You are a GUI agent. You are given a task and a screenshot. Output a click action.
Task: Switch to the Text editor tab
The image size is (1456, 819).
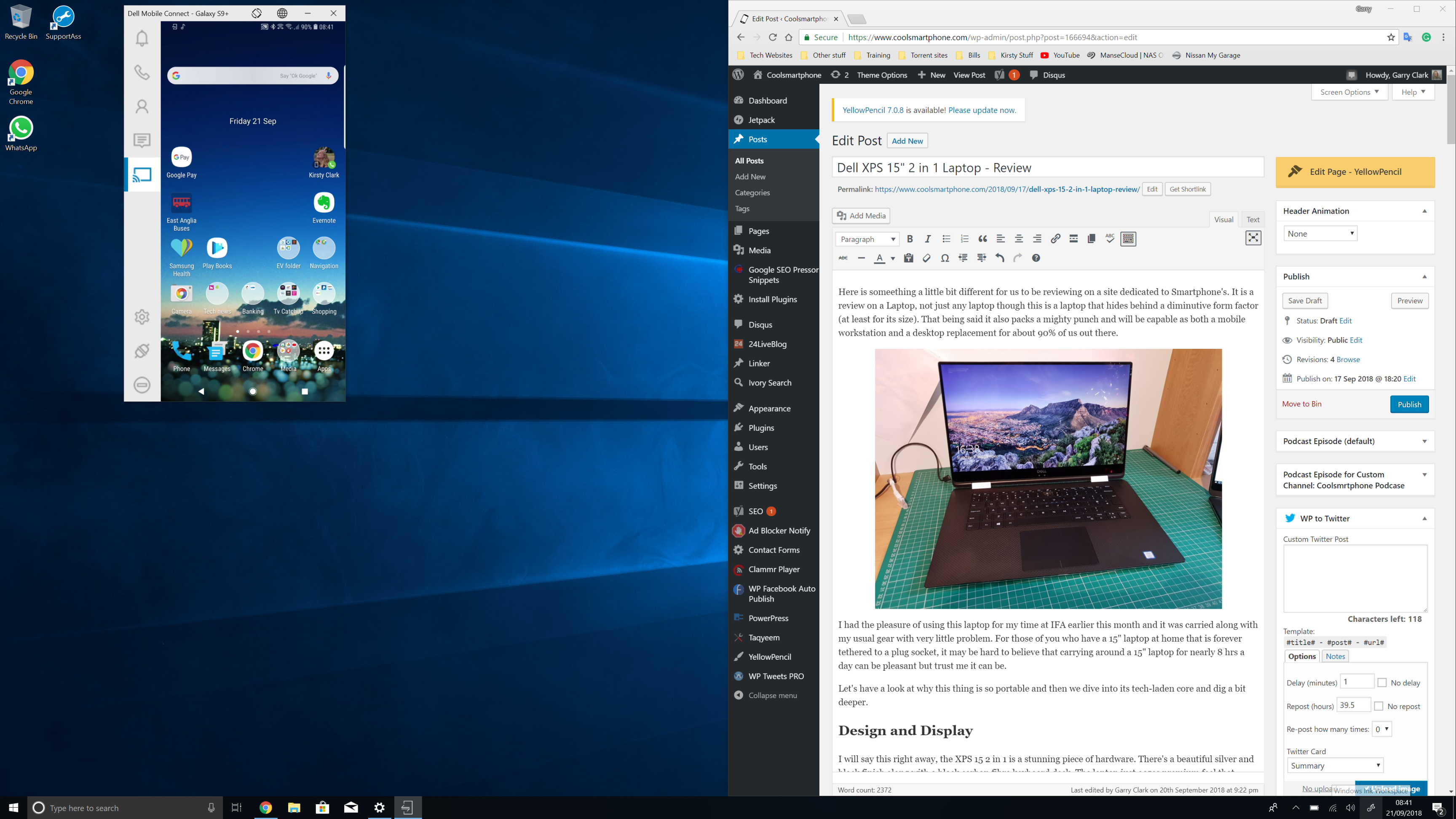pos(1253,219)
